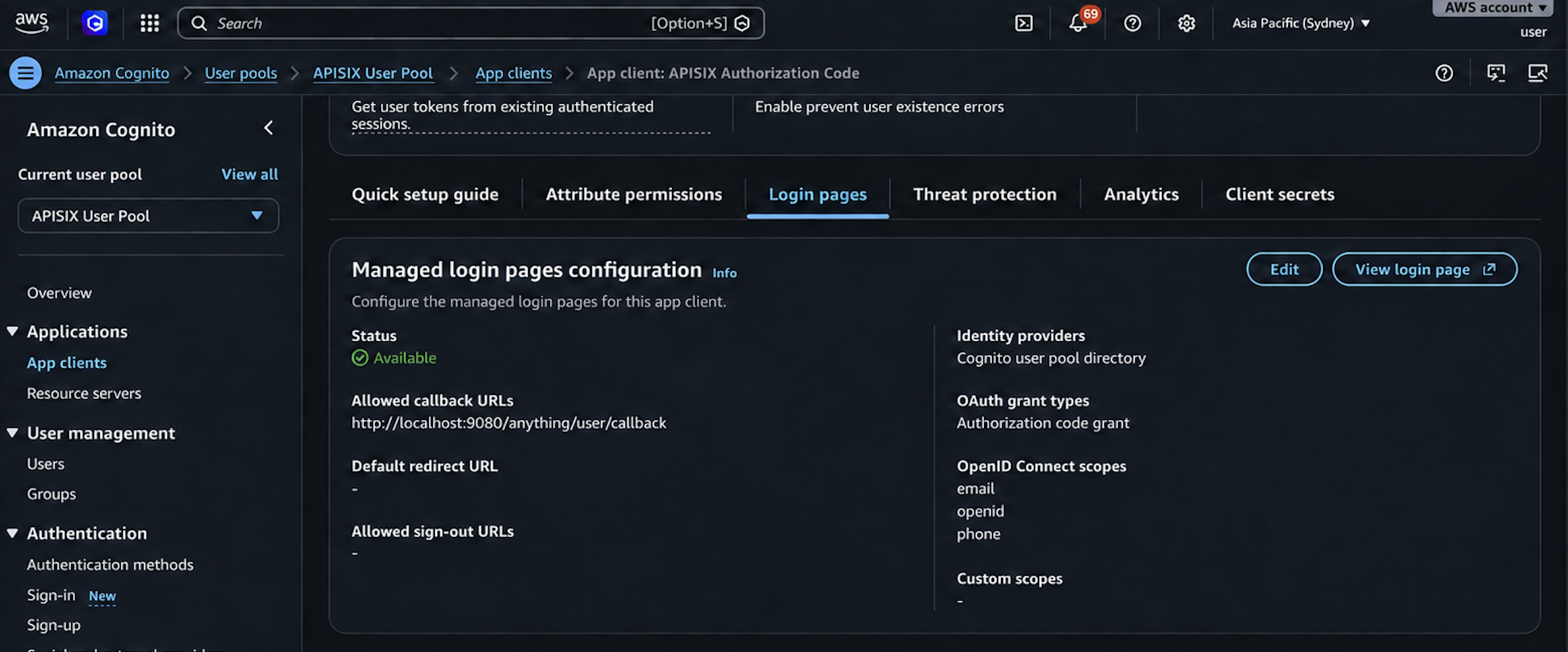
Task: Click the hexagon icon inside search bar
Action: (x=742, y=24)
